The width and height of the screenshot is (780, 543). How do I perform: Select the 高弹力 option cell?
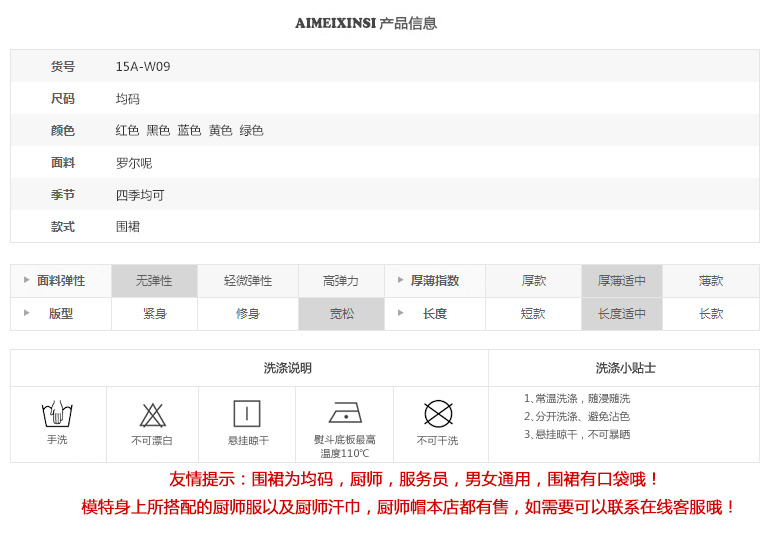point(341,281)
